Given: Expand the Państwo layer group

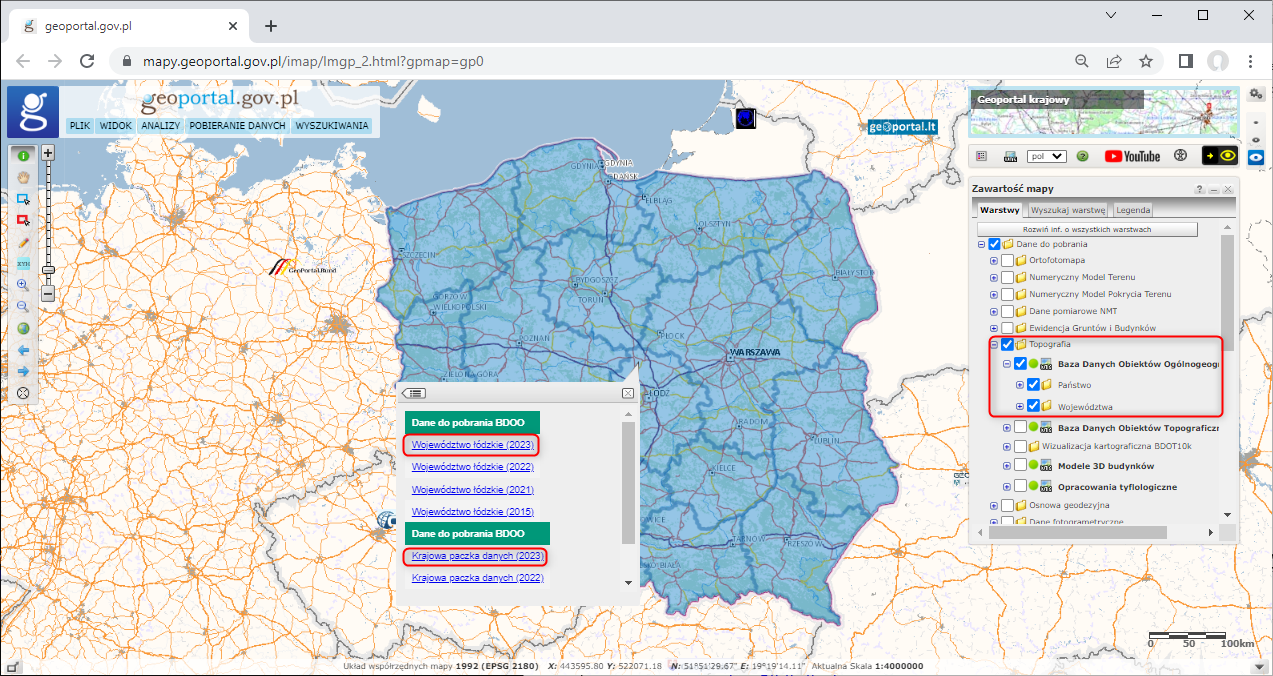Looking at the screenshot, I should click(1020, 384).
